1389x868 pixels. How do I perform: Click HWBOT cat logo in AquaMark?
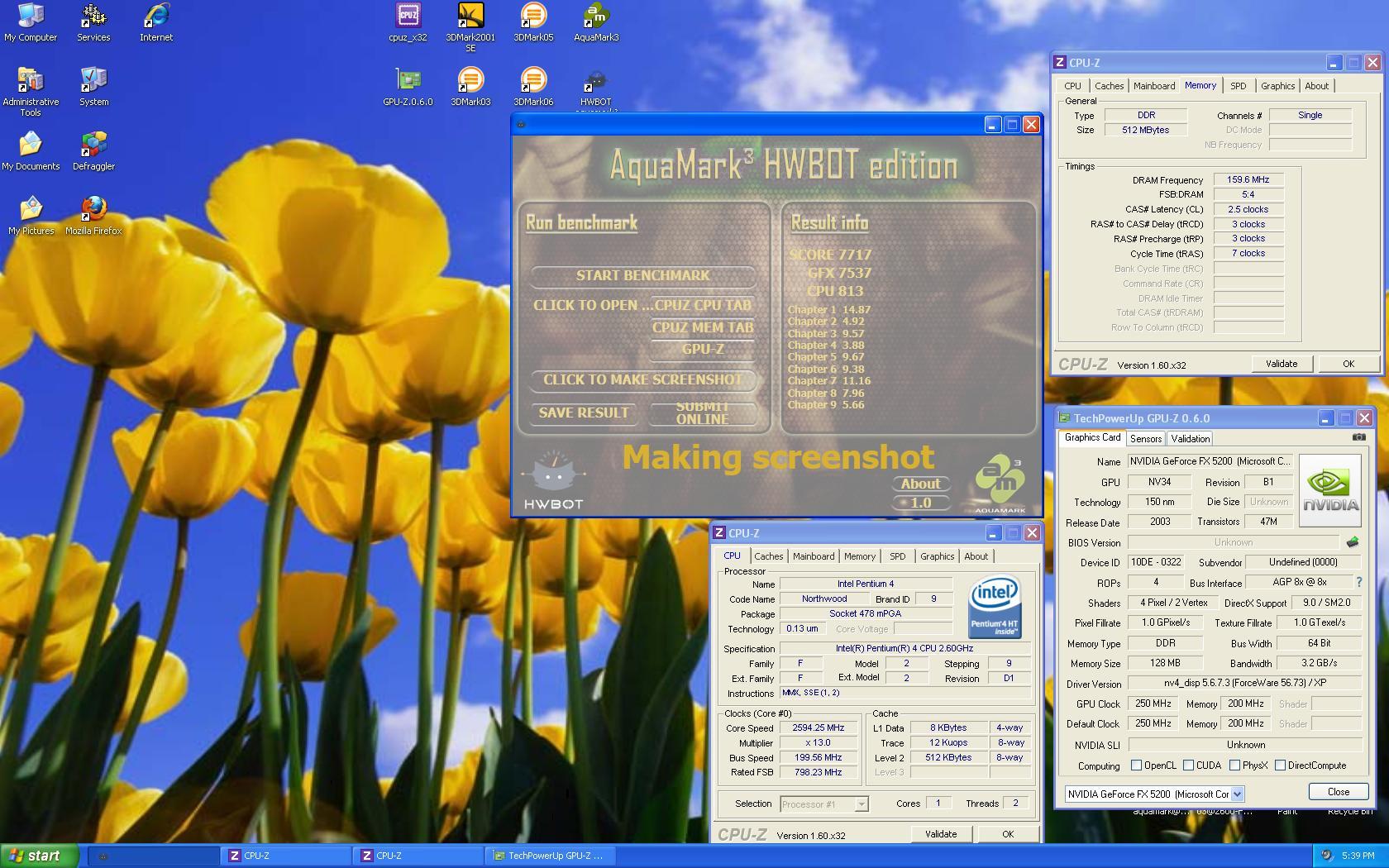pyautogui.click(x=554, y=480)
